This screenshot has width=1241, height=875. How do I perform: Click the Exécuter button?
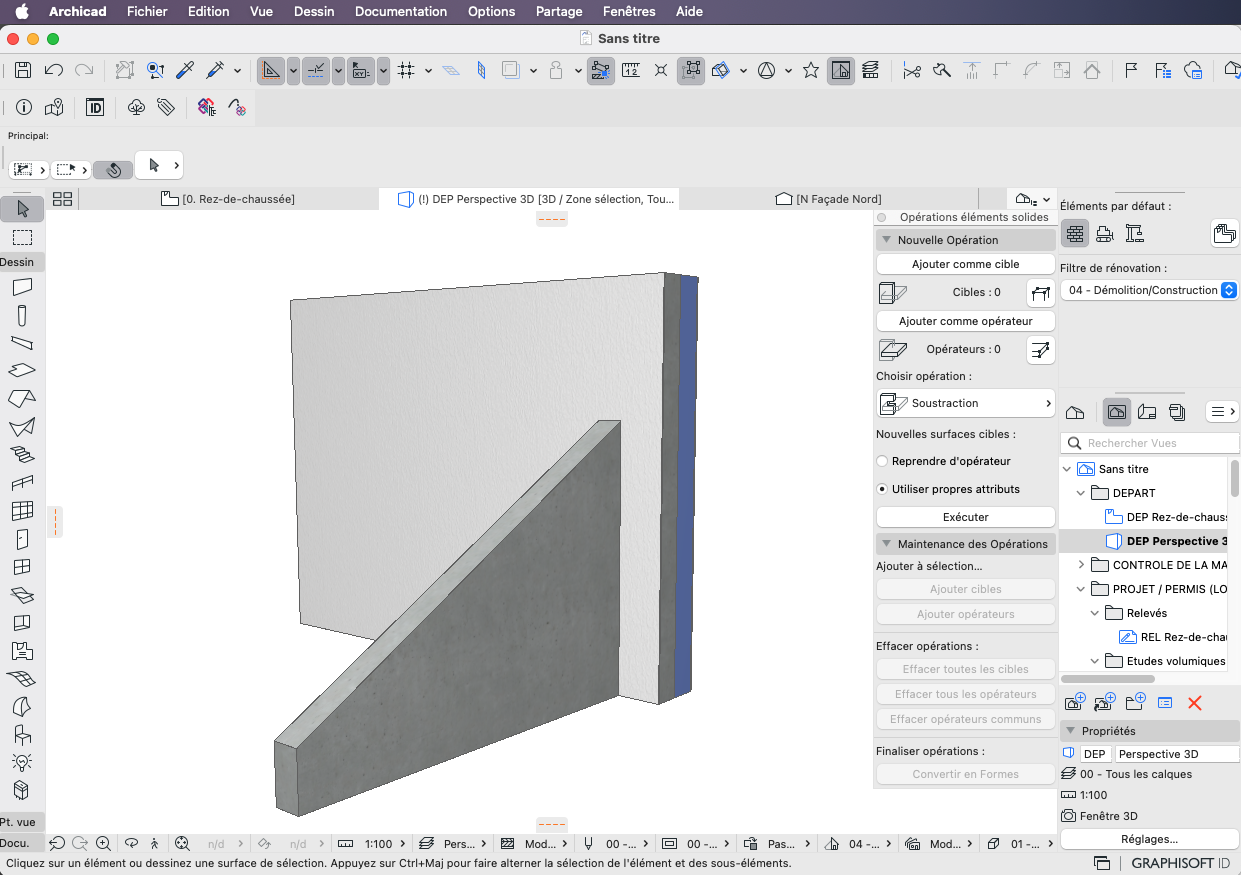(x=966, y=517)
